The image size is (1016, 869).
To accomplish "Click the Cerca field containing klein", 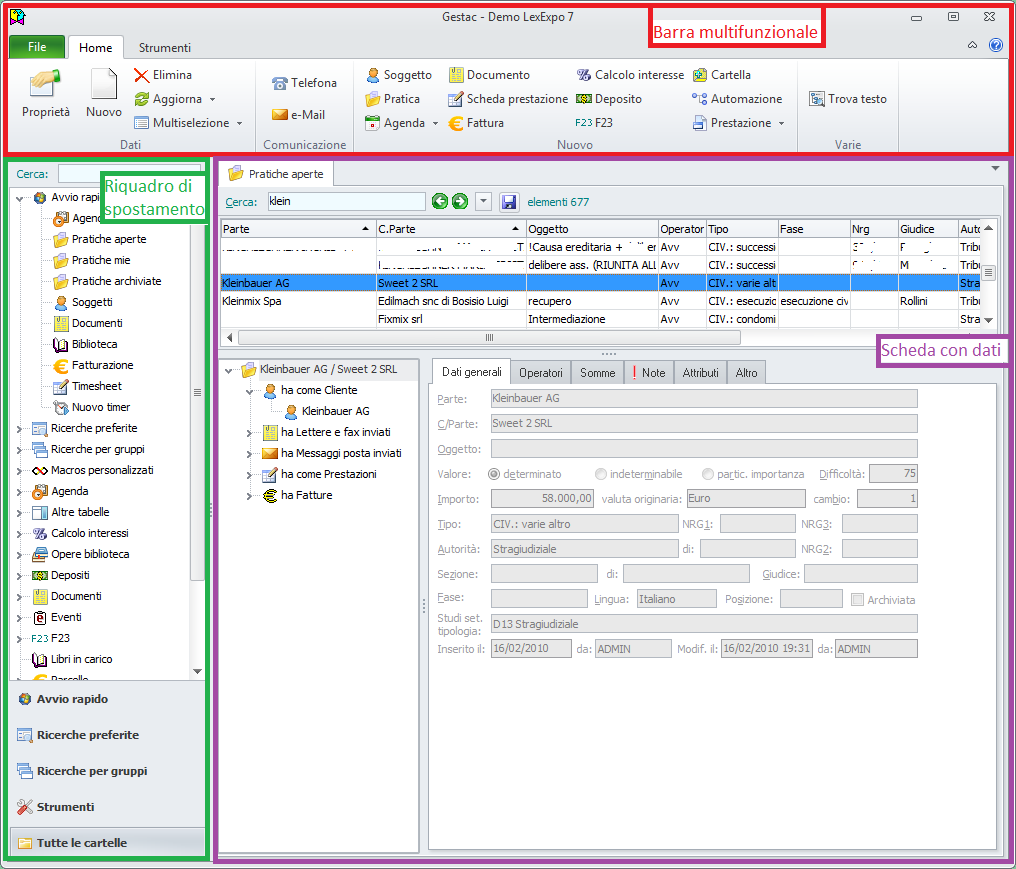I will [347, 202].
